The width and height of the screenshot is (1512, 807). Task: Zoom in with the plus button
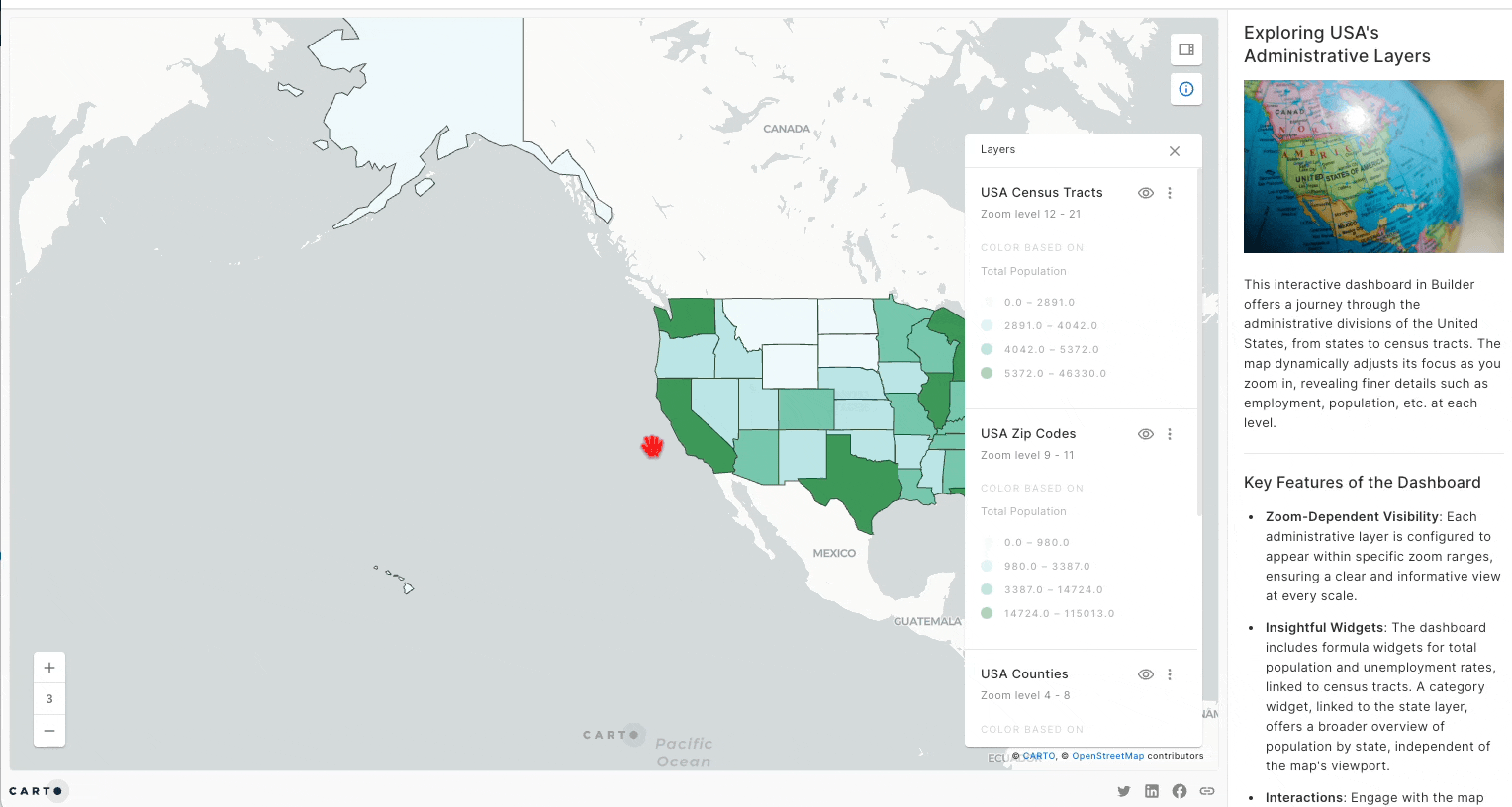(49, 668)
